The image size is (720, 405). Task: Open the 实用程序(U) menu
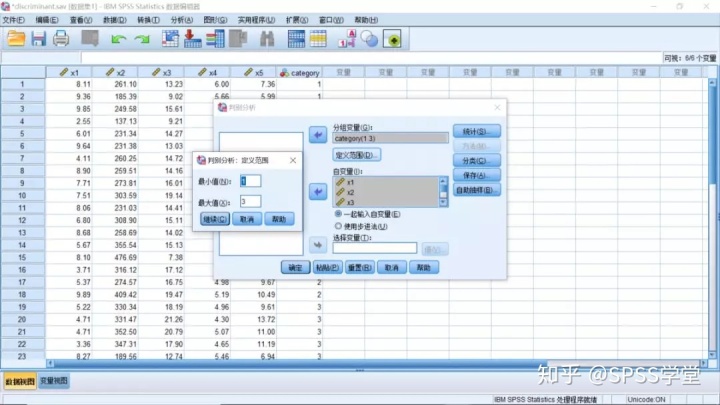pos(256,20)
